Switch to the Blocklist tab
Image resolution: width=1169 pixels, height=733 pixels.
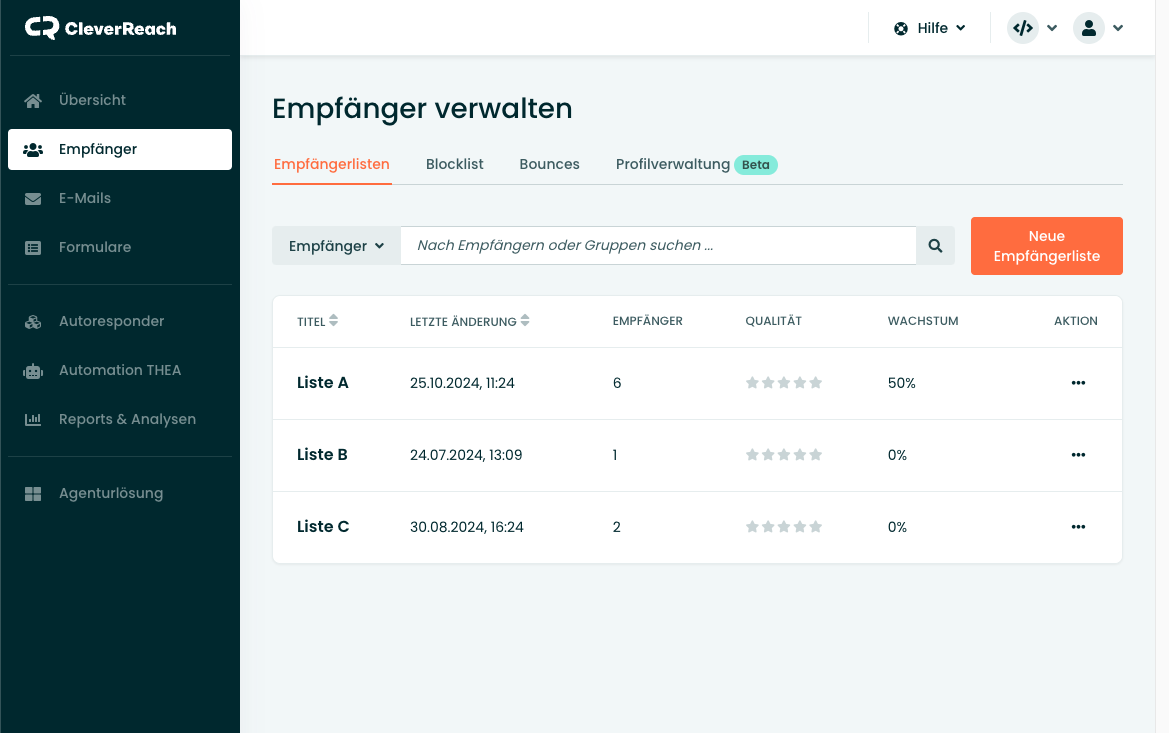[x=454, y=164]
